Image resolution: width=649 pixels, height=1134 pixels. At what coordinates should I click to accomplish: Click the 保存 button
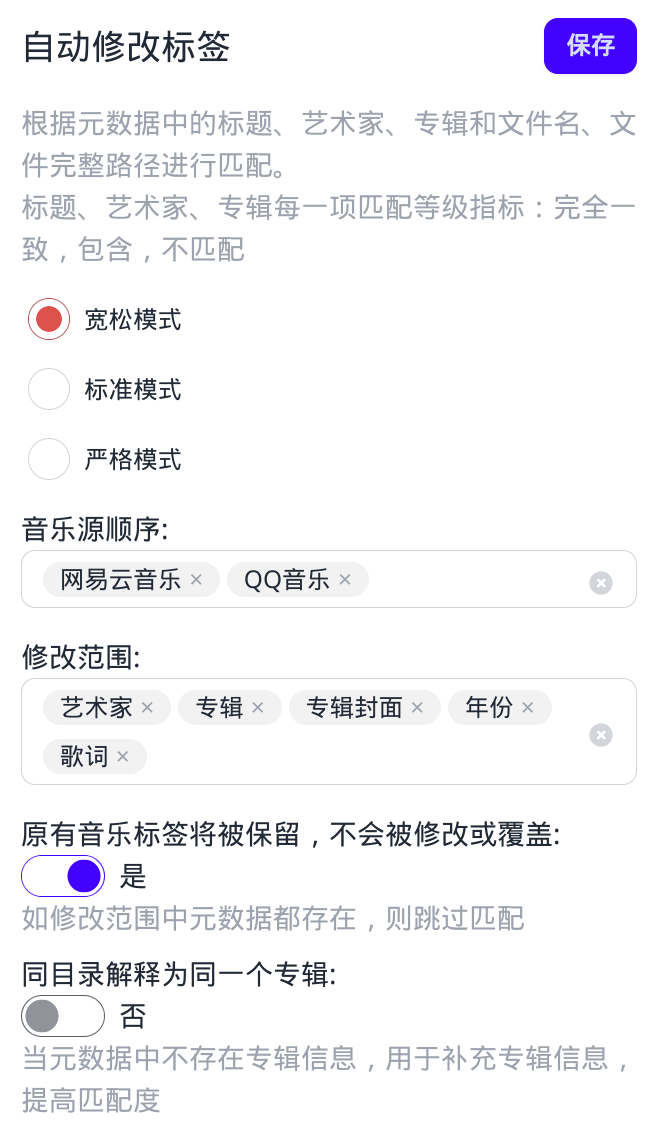tap(590, 45)
